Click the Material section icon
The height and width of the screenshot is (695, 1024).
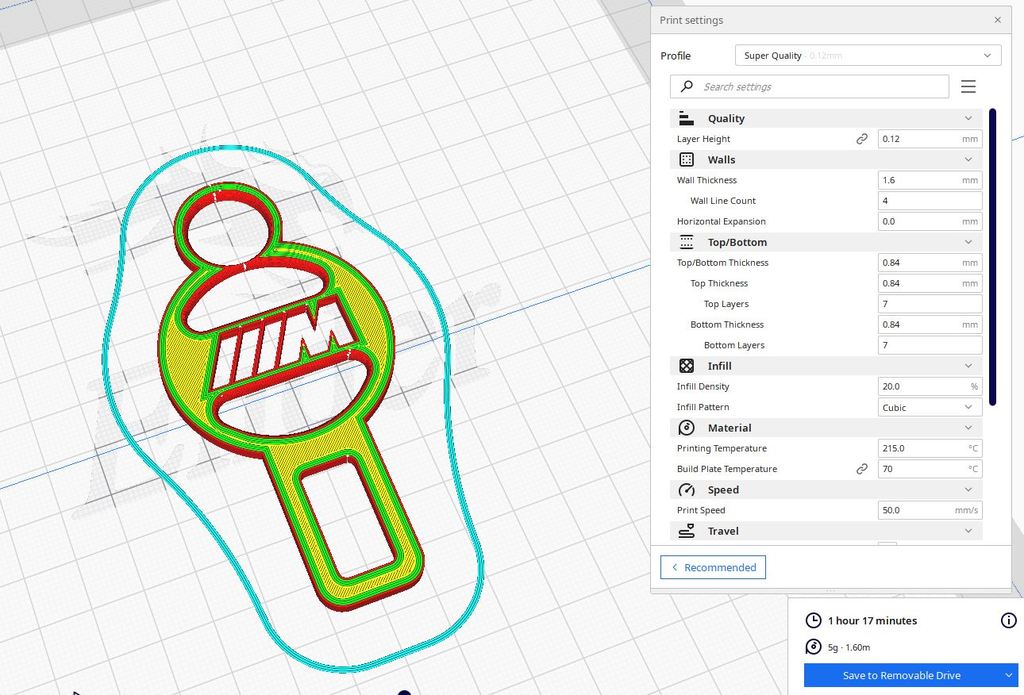pyautogui.click(x=686, y=428)
